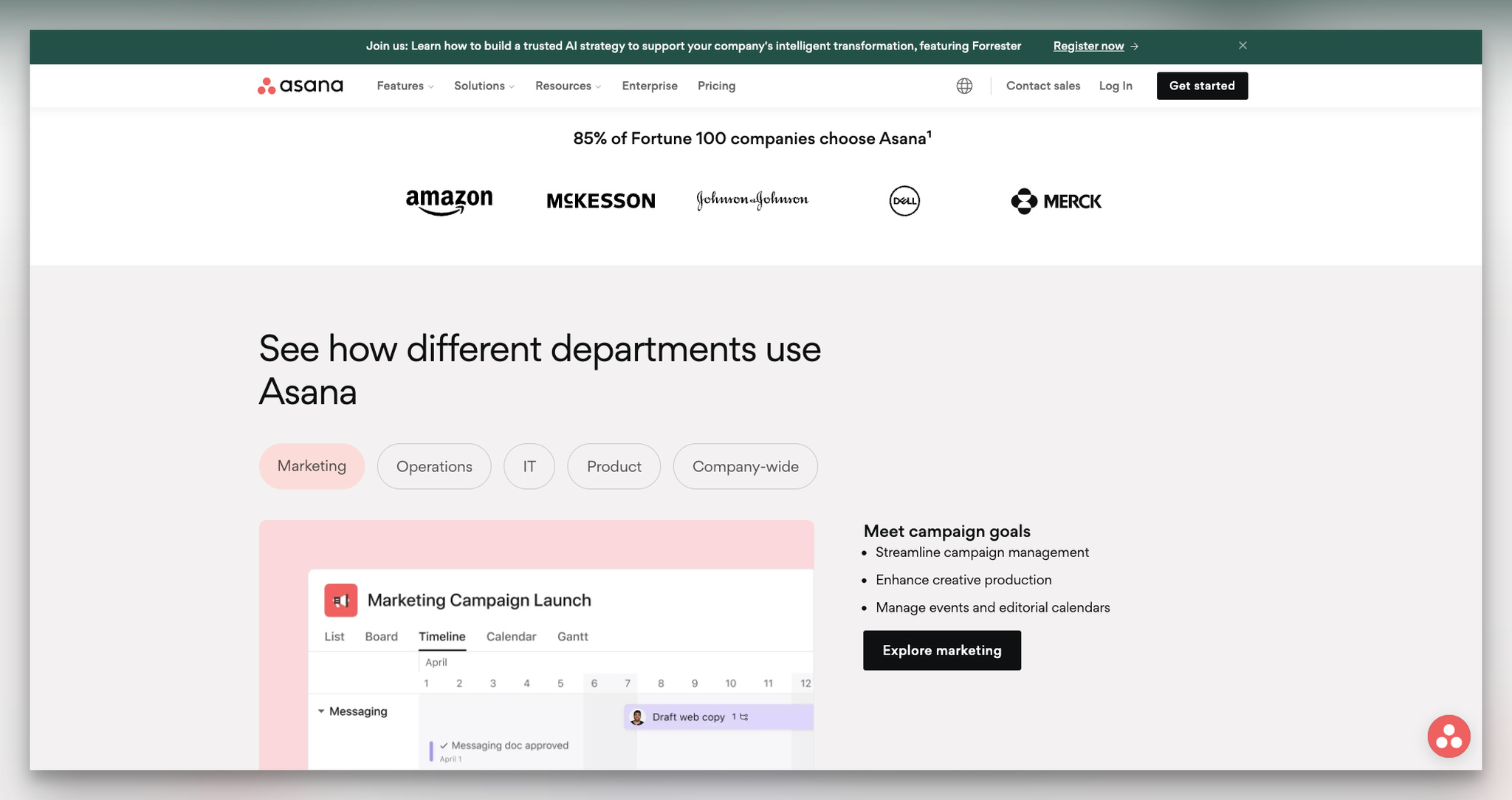The image size is (1512, 800).
Task: Click the Dell logo
Action: (904, 201)
